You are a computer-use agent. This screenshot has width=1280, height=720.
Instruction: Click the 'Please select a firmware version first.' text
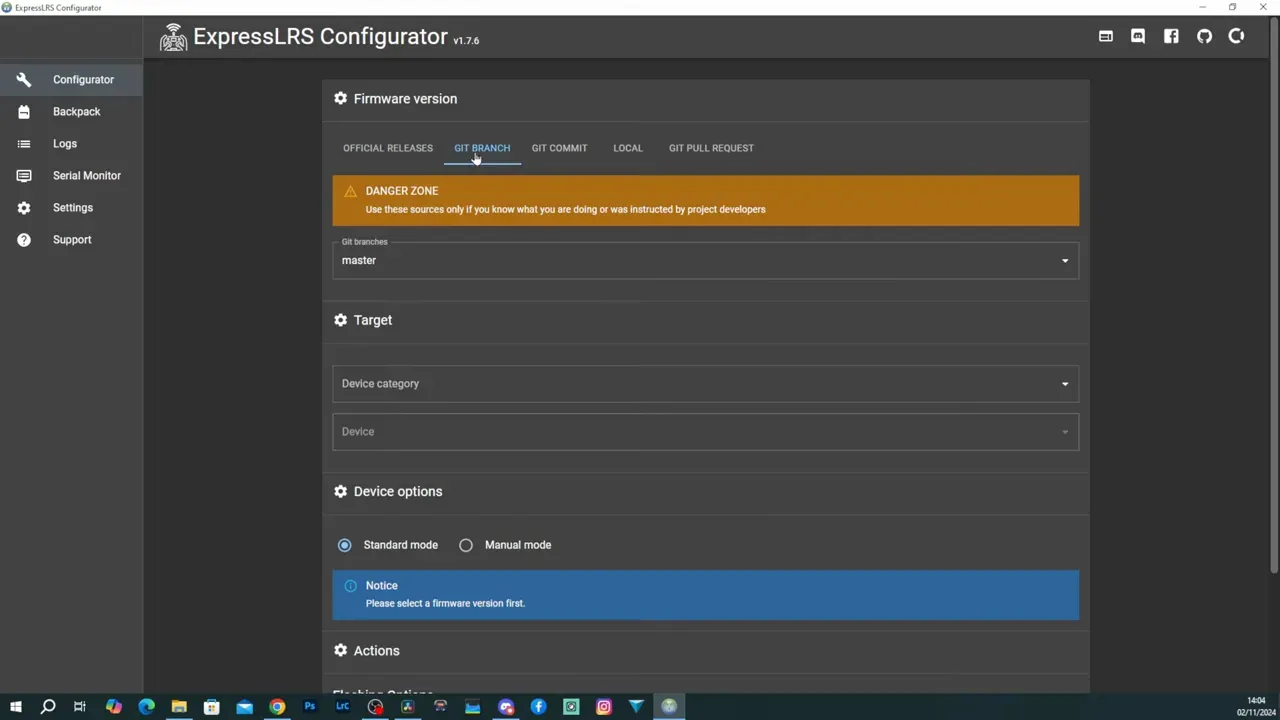coord(445,603)
